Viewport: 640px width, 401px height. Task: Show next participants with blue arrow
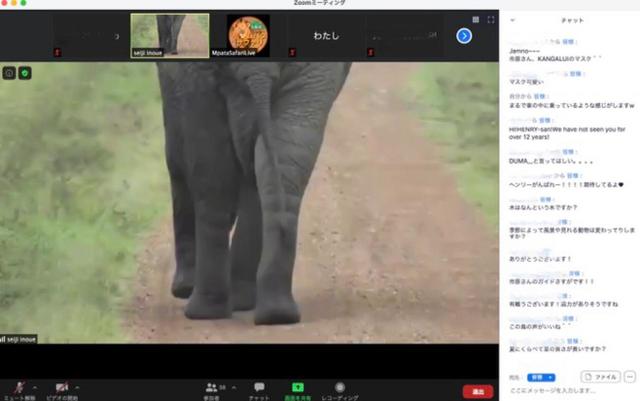464,36
